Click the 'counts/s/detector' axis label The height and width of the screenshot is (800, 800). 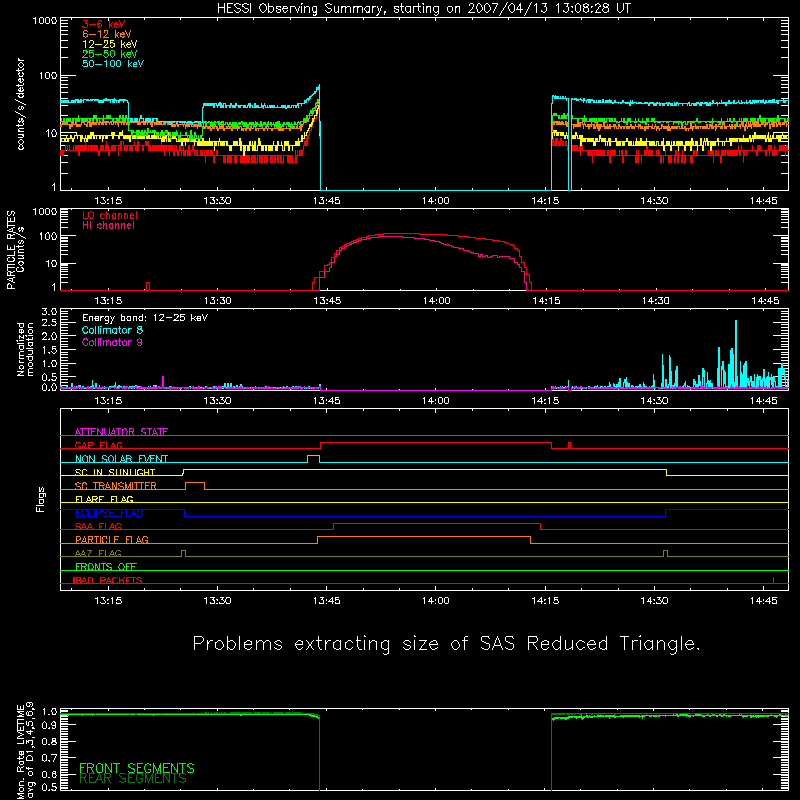click(21, 104)
